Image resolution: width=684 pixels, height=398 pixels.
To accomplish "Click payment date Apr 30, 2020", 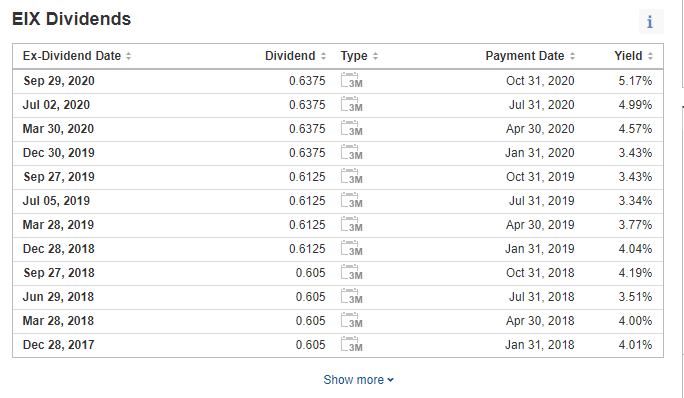I will [540, 129].
